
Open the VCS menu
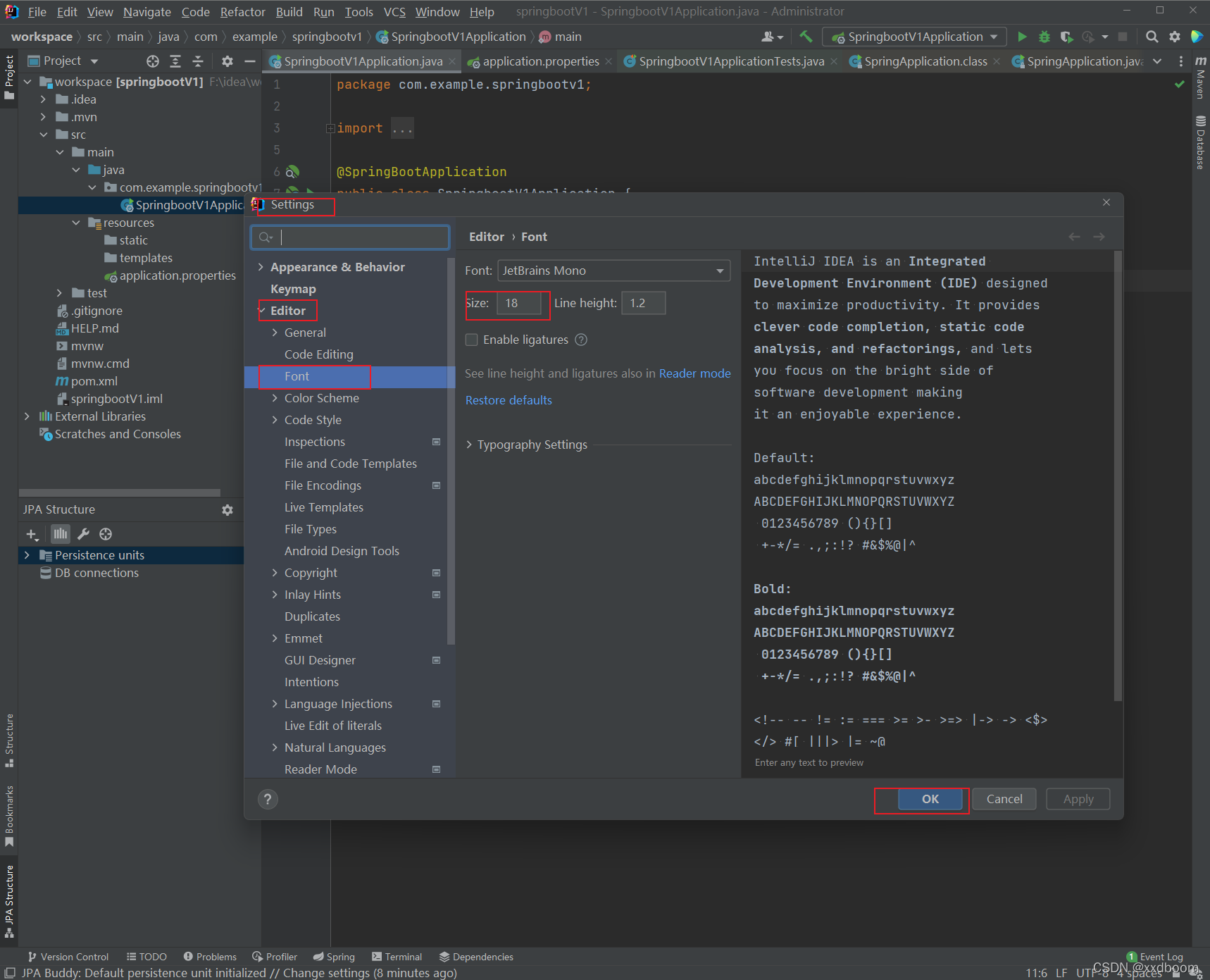point(394,12)
